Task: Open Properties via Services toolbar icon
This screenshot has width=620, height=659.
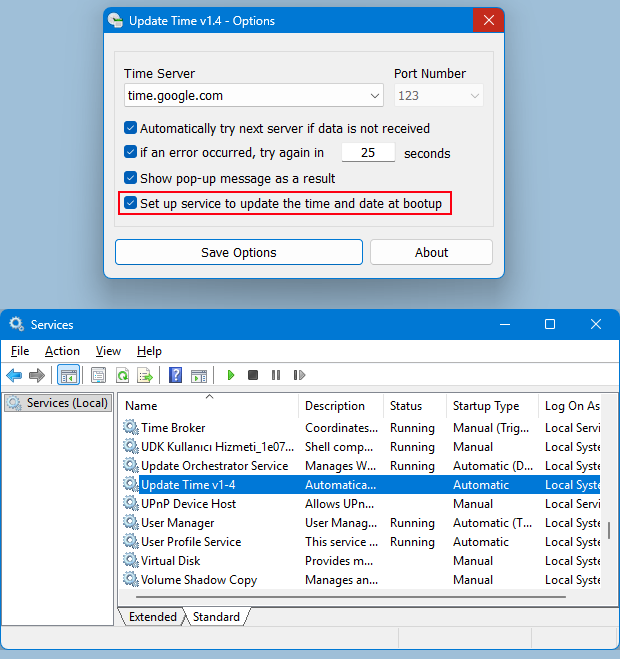Action: [98, 375]
